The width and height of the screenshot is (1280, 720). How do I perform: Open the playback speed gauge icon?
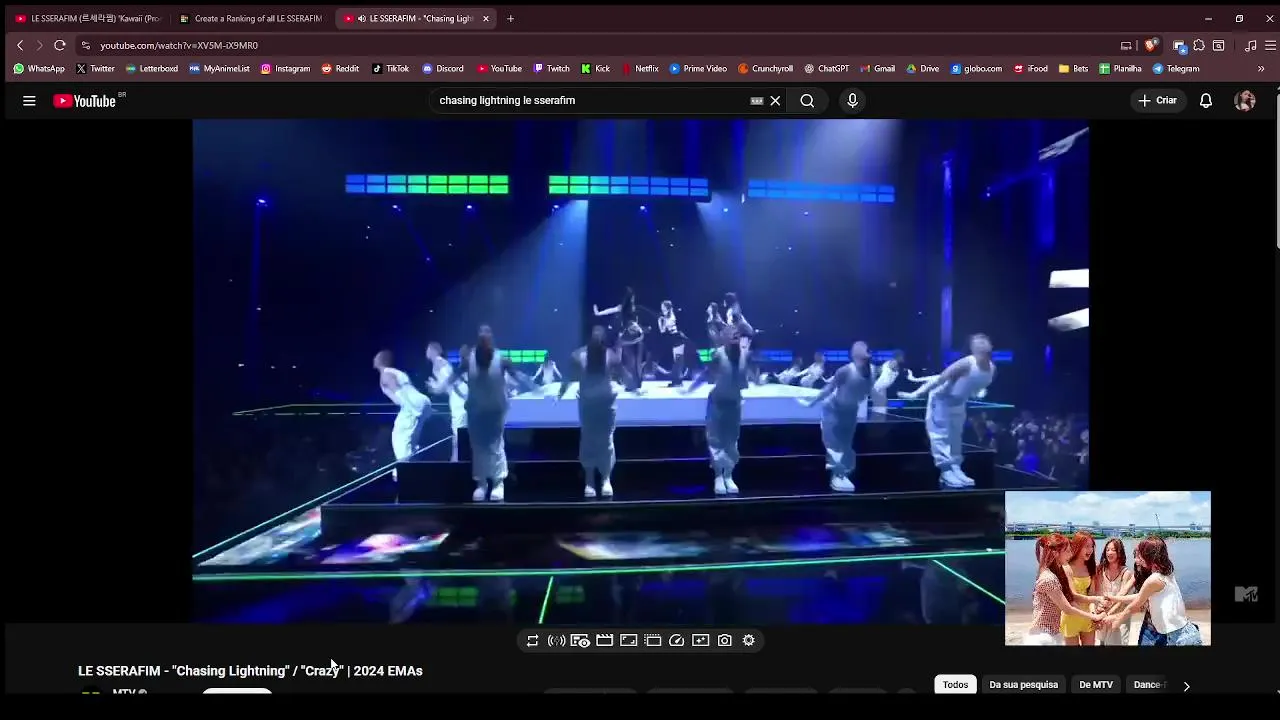click(x=677, y=640)
